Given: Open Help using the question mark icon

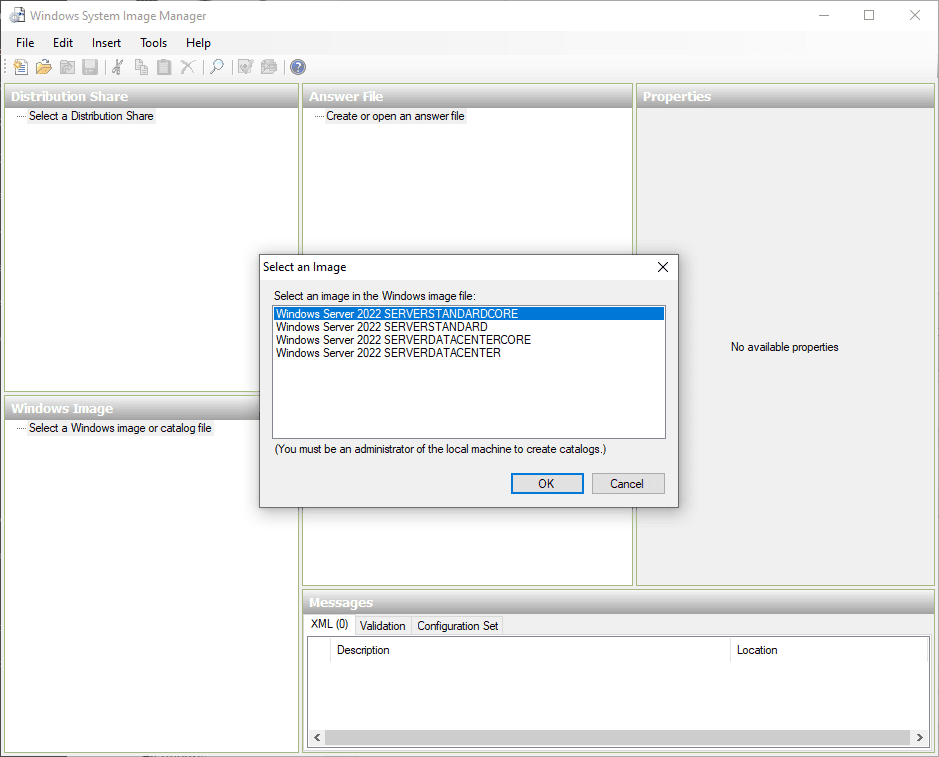Looking at the screenshot, I should click(297, 67).
